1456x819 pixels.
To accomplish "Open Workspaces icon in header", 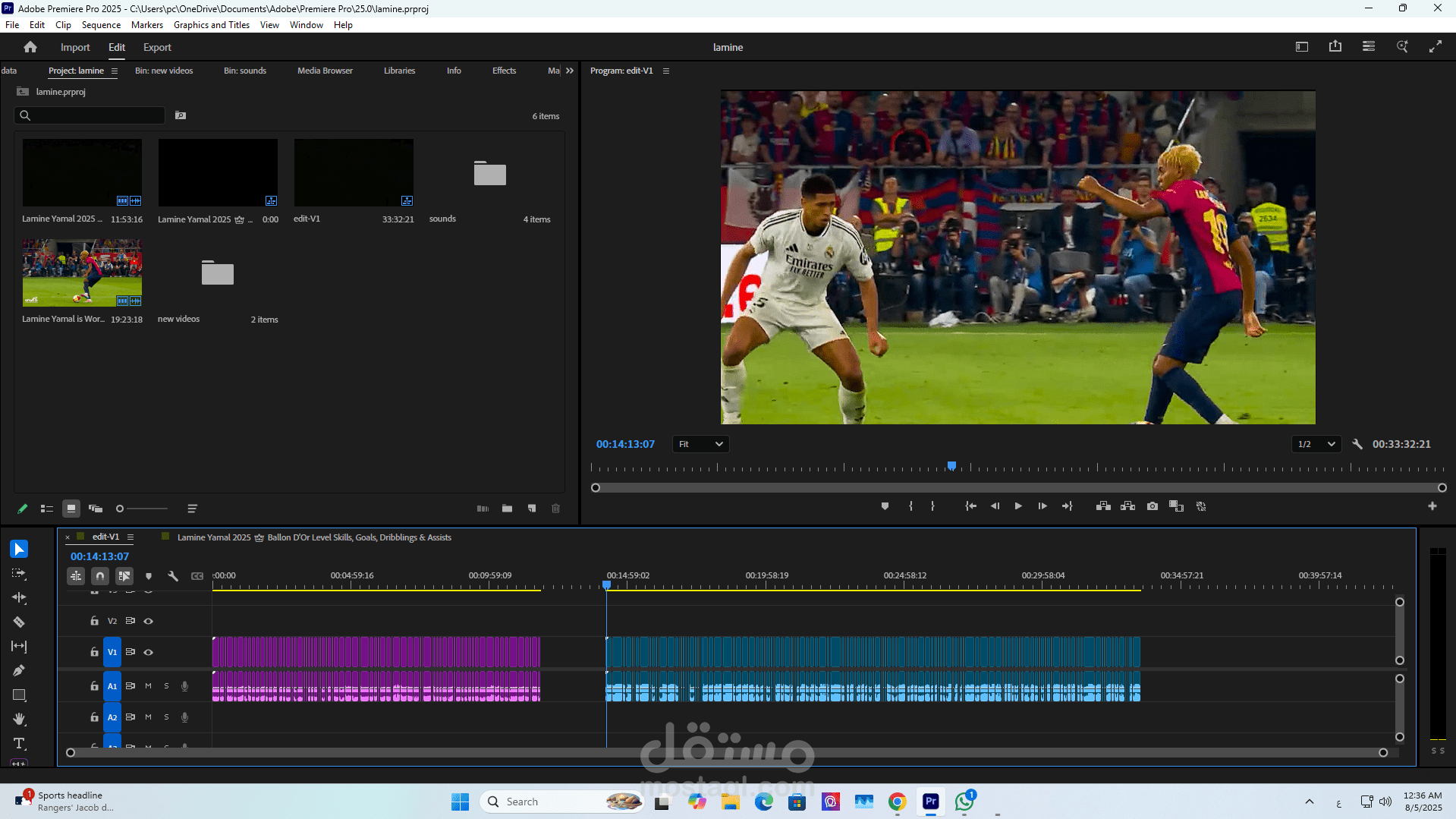I will (x=1369, y=46).
